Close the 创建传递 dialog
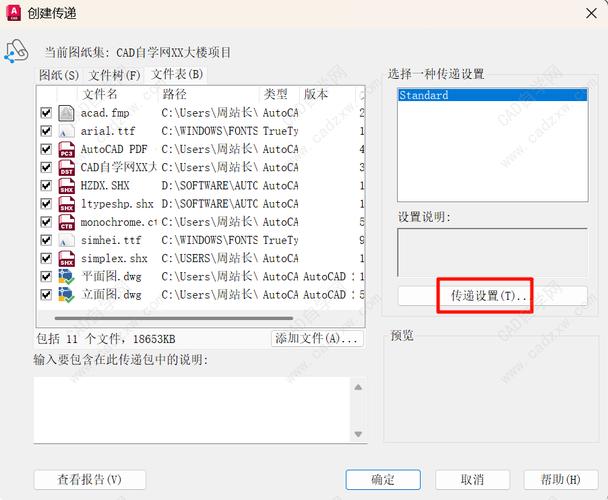Image resolution: width=608 pixels, height=500 pixels. tap(591, 14)
